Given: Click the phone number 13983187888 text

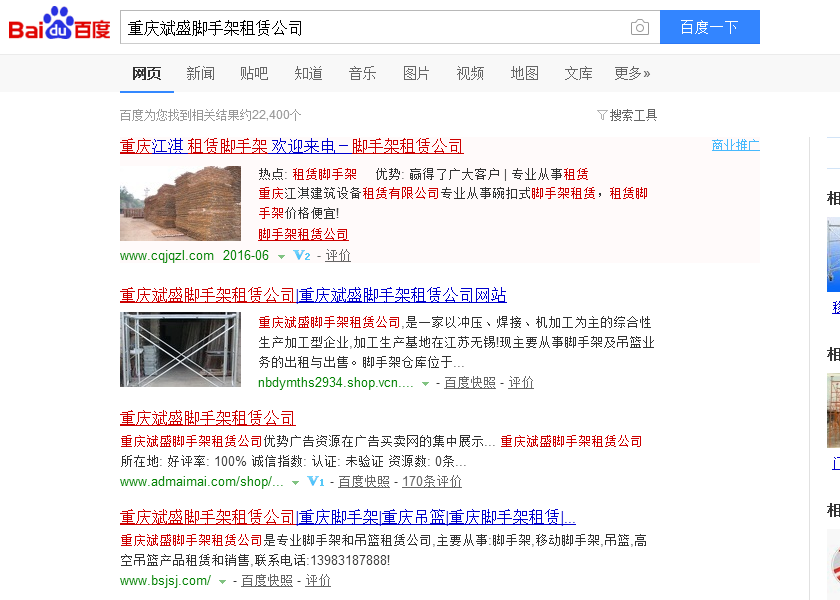Looking at the screenshot, I should click(348, 560).
